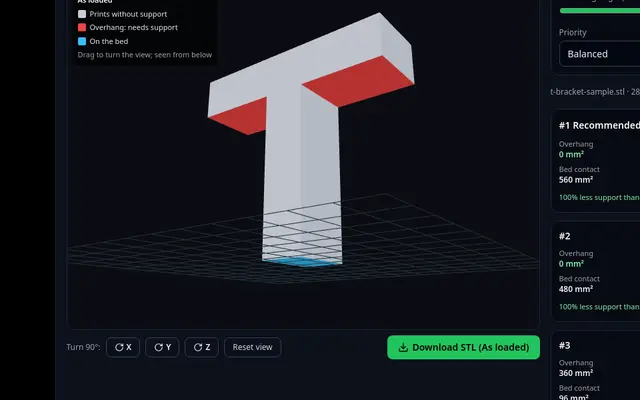
Task: Turn the model 90° around Z
Action: (202, 347)
